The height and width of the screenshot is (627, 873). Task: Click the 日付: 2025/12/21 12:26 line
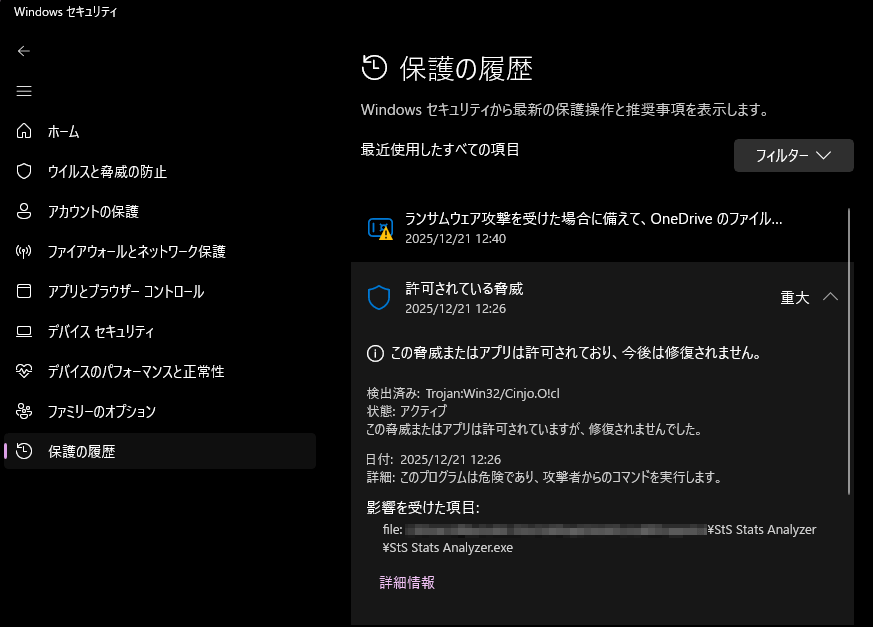pos(434,459)
